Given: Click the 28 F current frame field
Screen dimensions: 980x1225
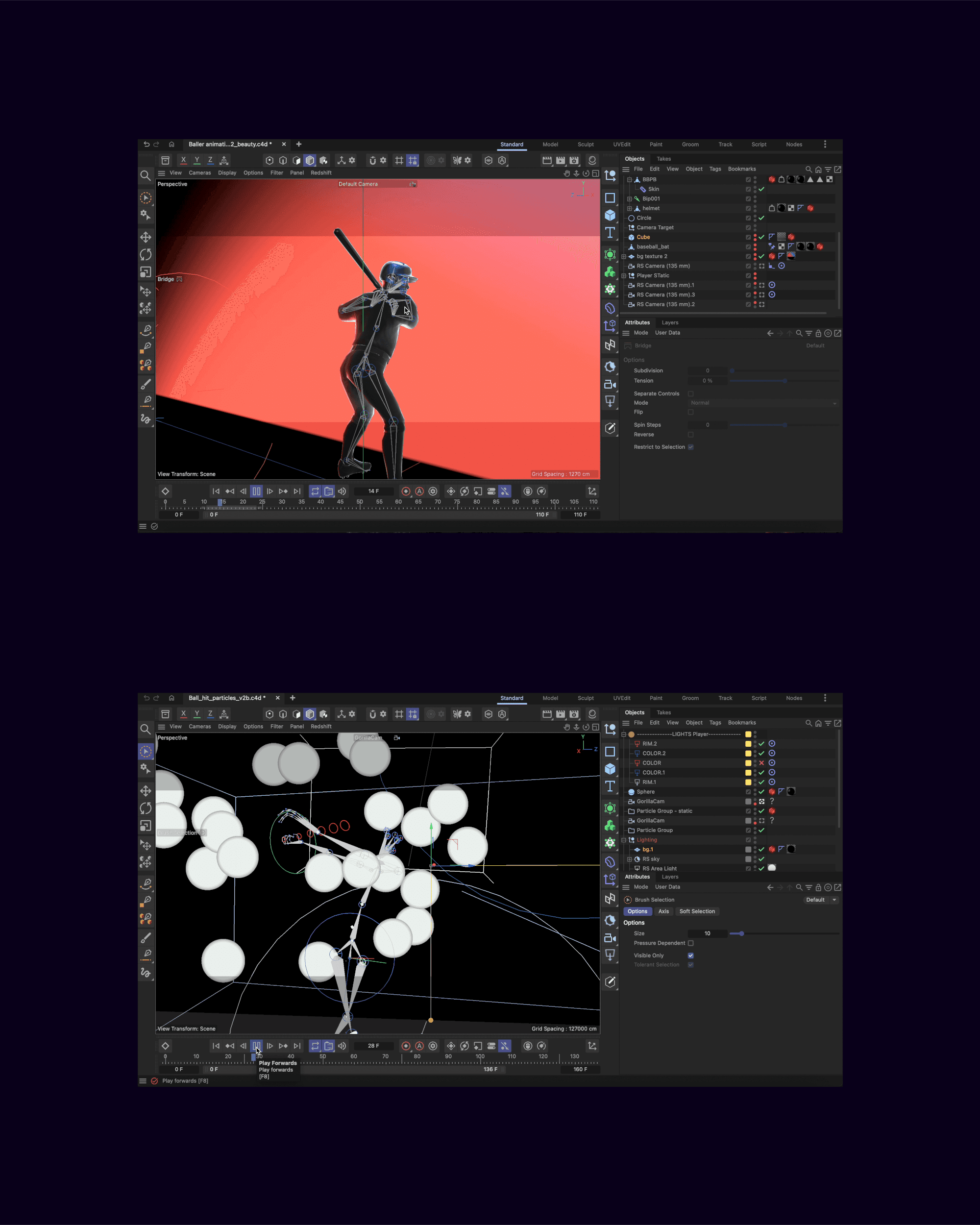Looking at the screenshot, I should pos(373,1046).
